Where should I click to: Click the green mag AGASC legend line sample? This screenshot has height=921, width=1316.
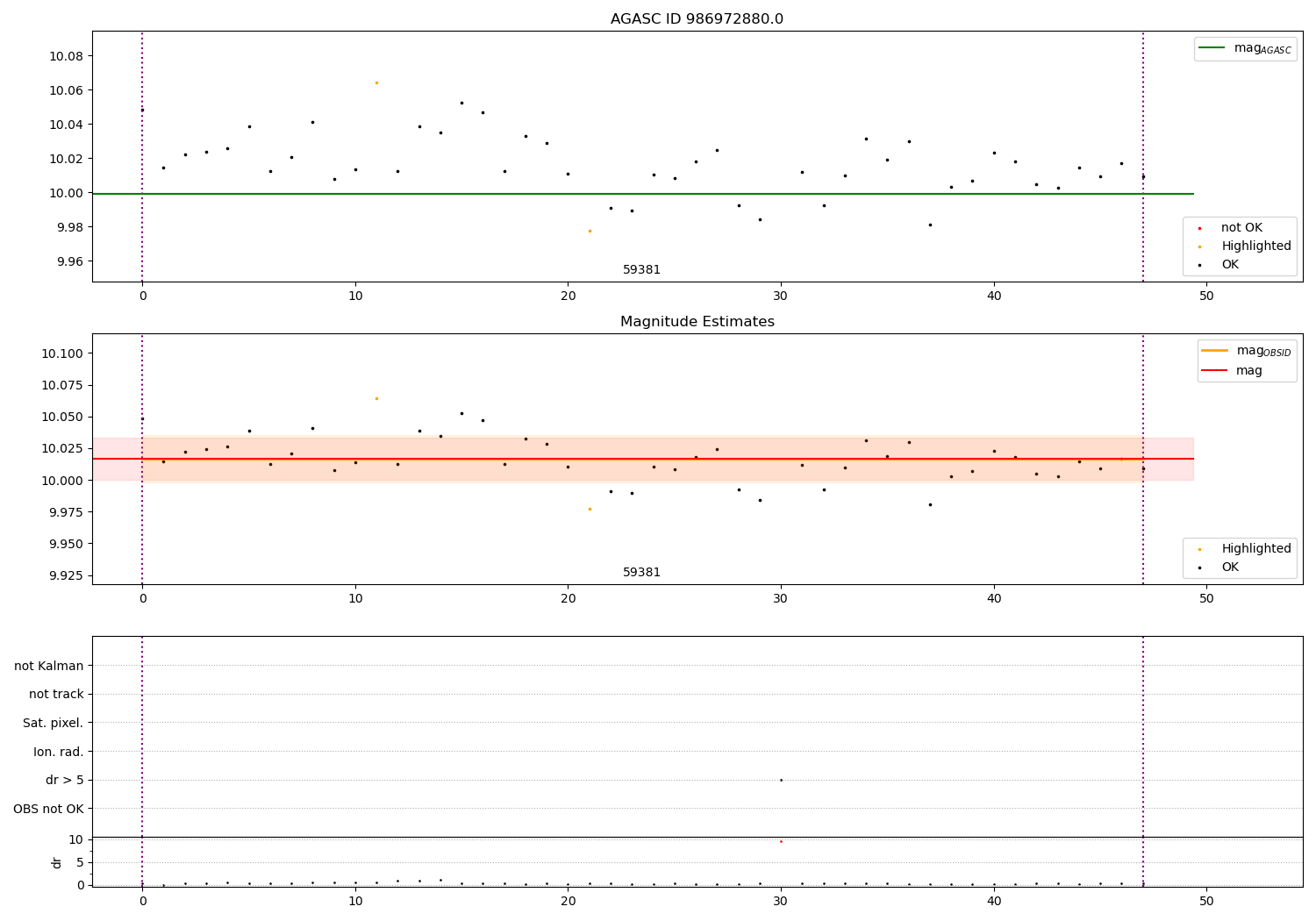tap(1212, 48)
